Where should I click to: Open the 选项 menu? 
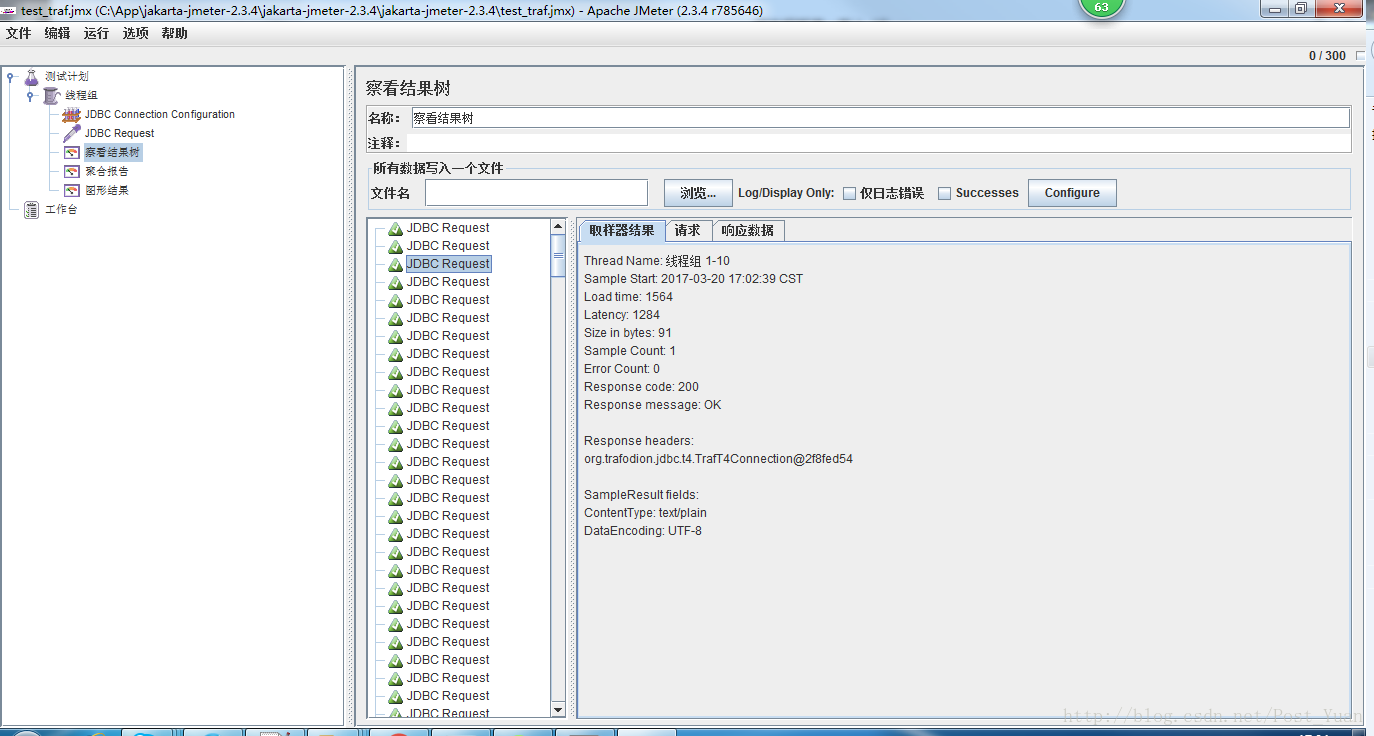click(136, 33)
